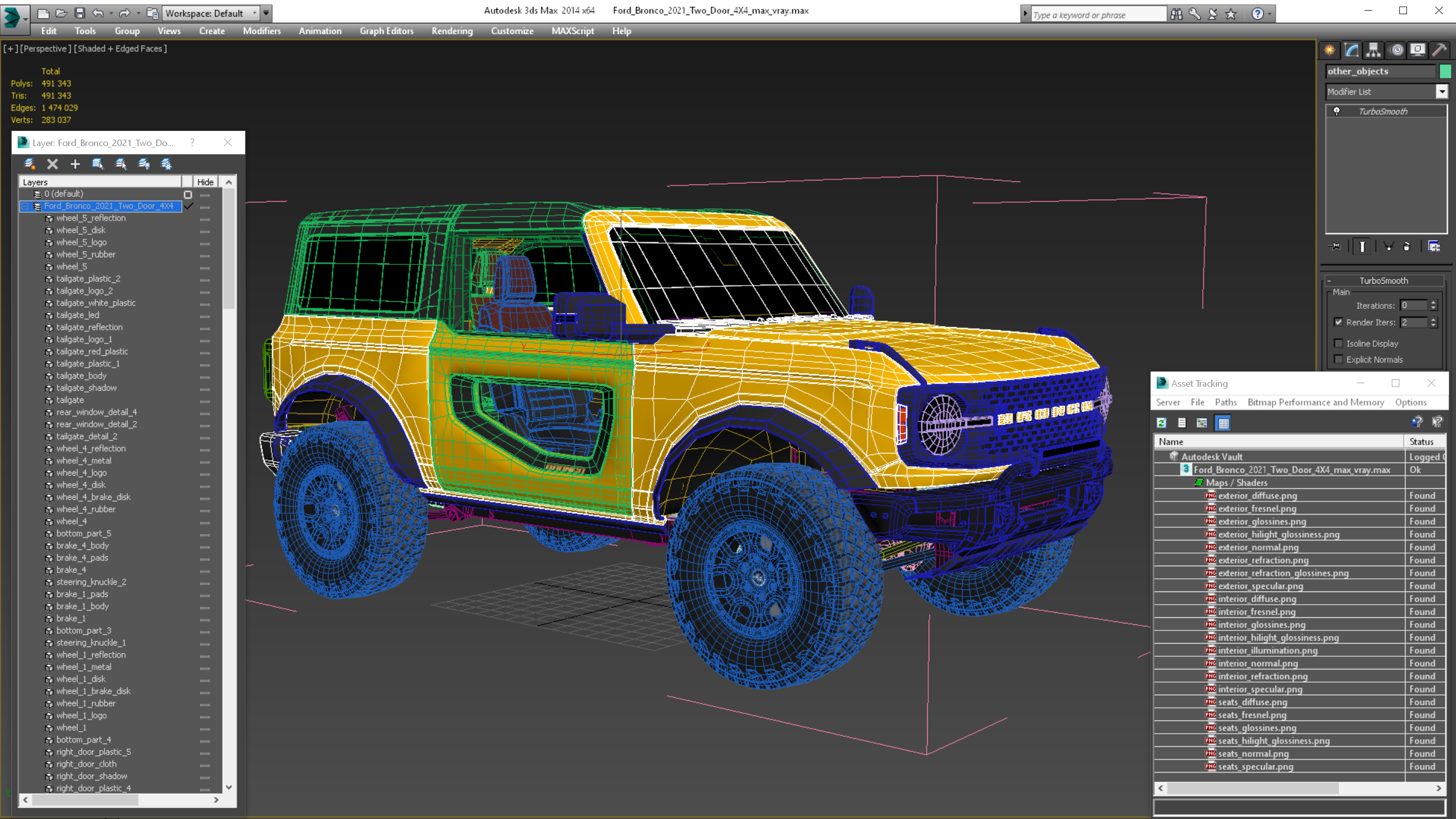Open the Utilities hammer panel tab
Image resolution: width=1456 pixels, height=819 pixels.
tap(1440, 50)
